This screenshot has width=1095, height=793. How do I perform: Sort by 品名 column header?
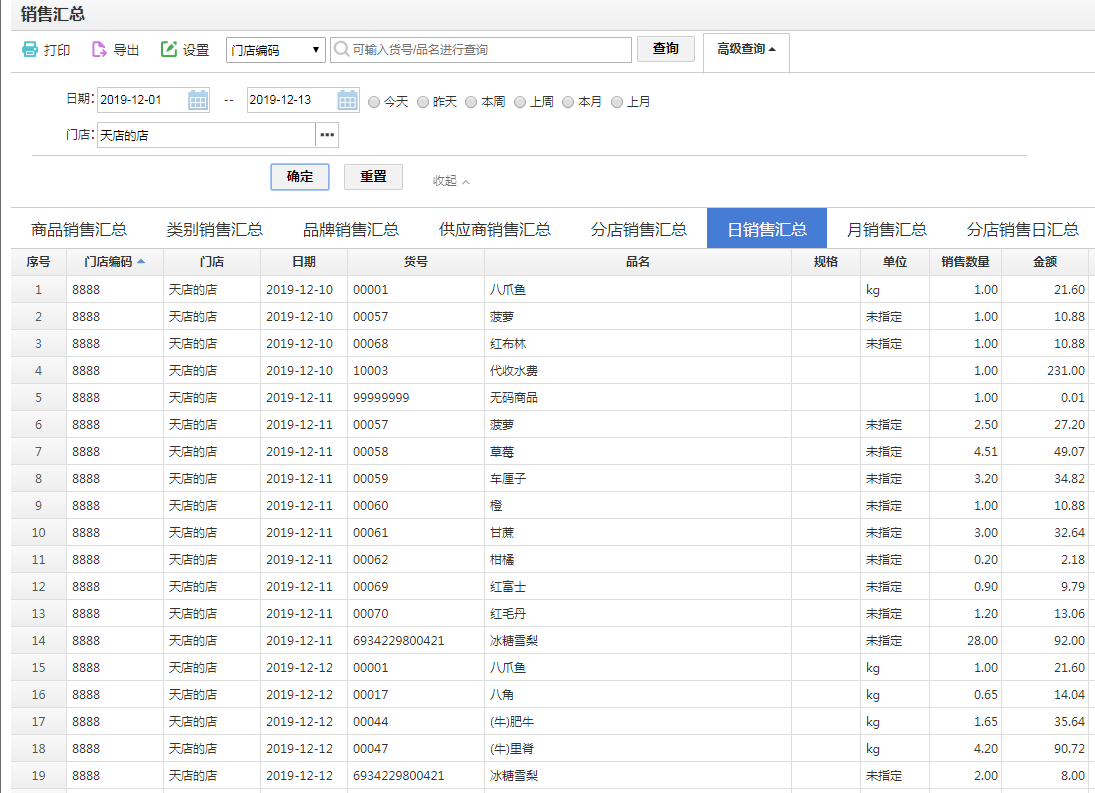click(638, 262)
